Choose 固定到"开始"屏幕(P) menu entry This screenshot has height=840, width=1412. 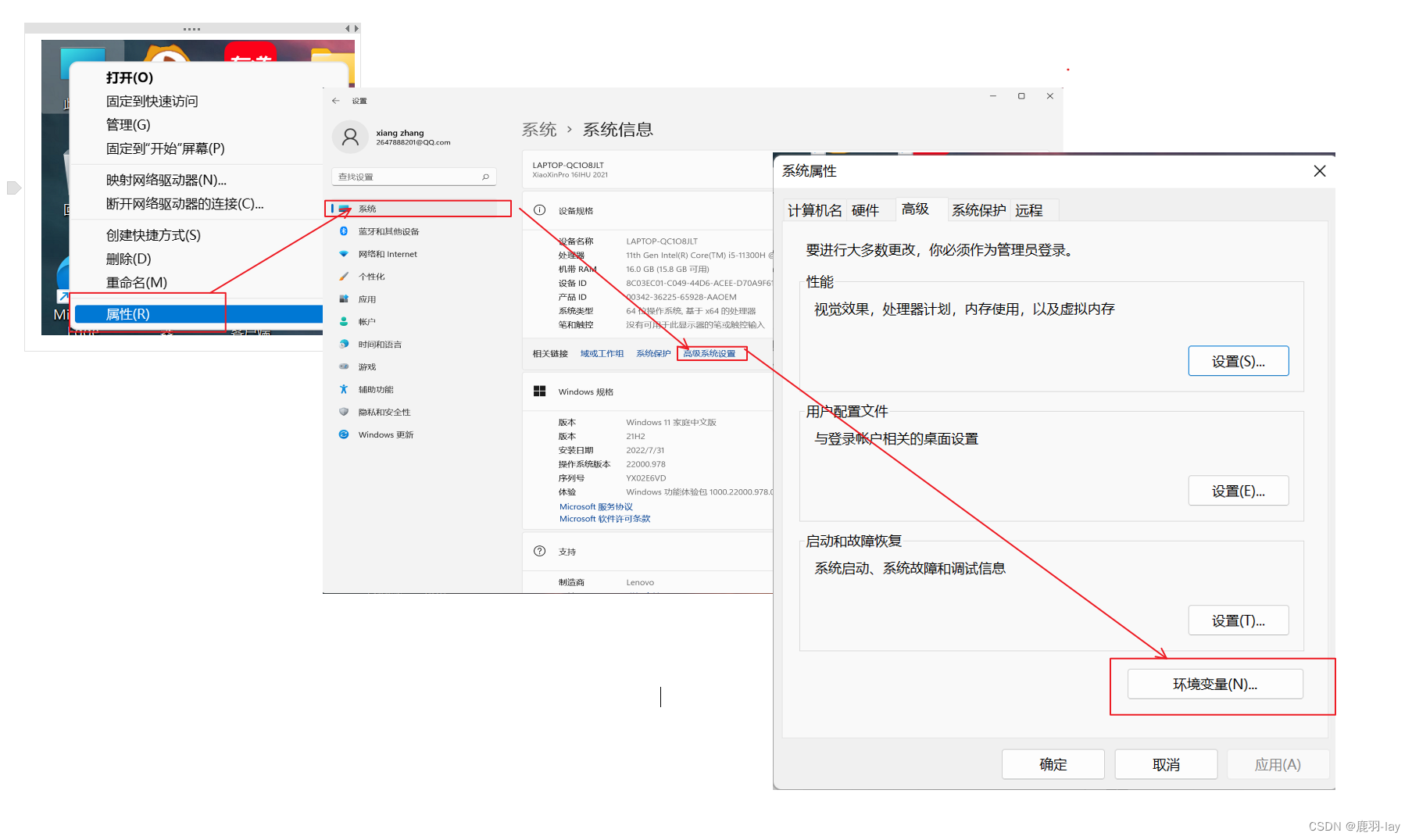tap(166, 148)
